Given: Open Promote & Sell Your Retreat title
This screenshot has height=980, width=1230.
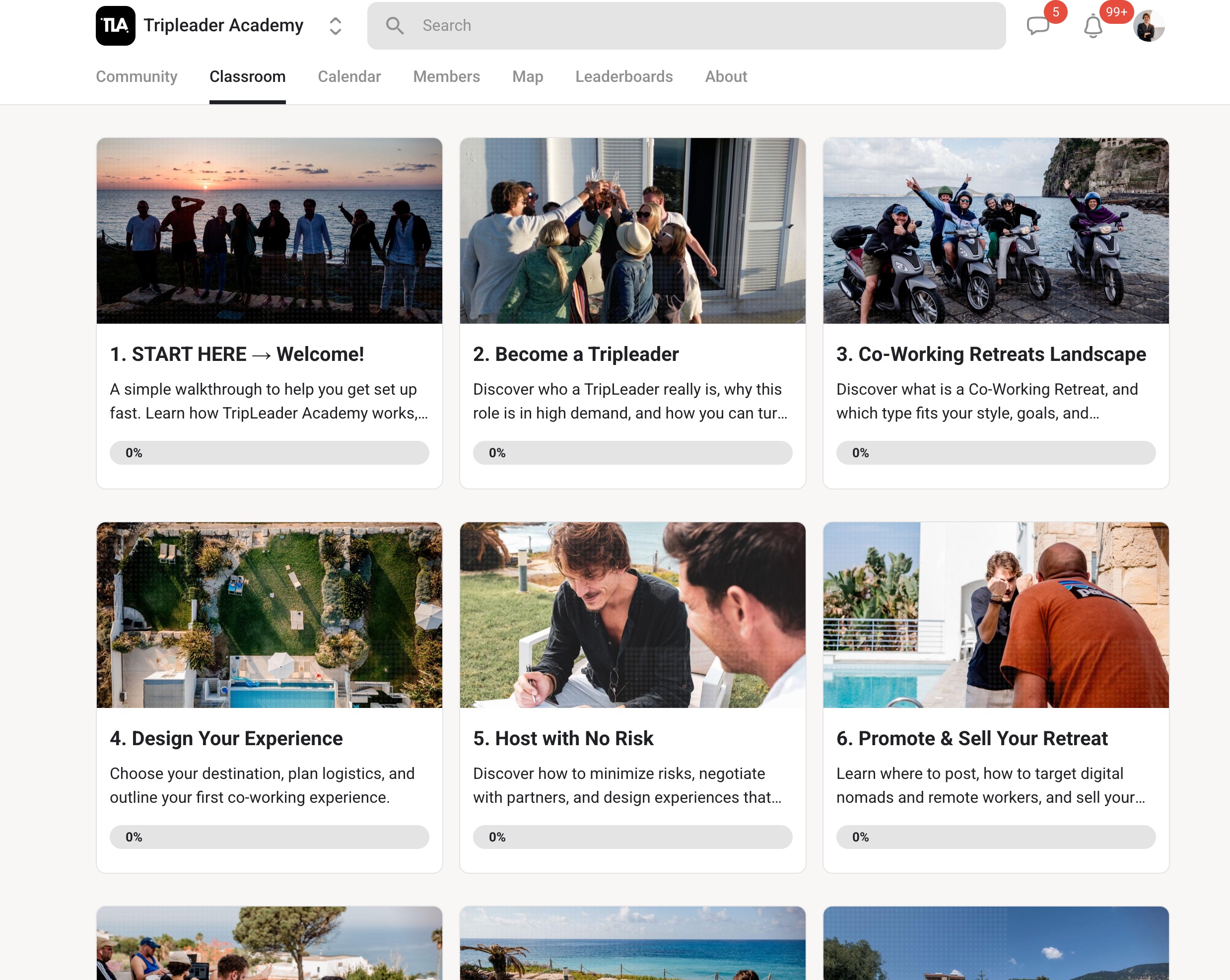Looking at the screenshot, I should click(971, 739).
